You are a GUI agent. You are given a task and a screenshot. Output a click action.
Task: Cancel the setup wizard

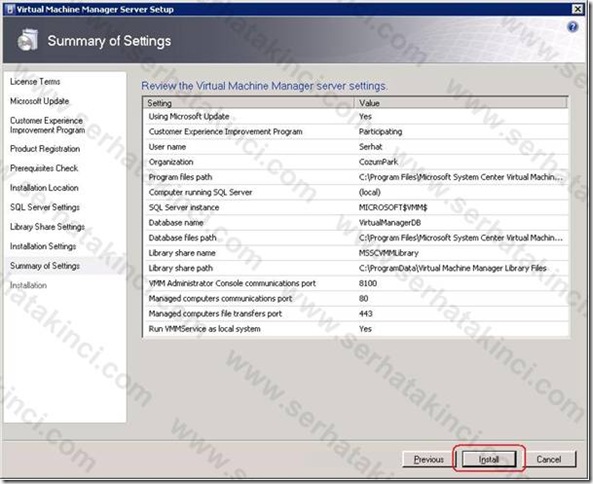548,459
